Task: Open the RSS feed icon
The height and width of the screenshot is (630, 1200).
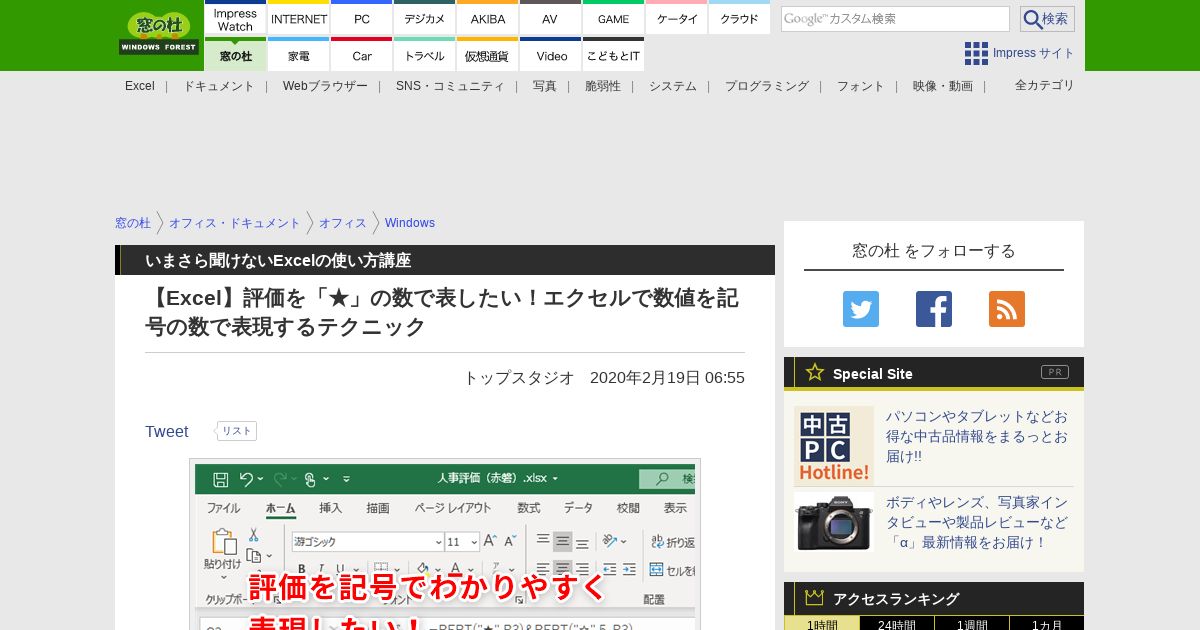Action: [1007, 309]
